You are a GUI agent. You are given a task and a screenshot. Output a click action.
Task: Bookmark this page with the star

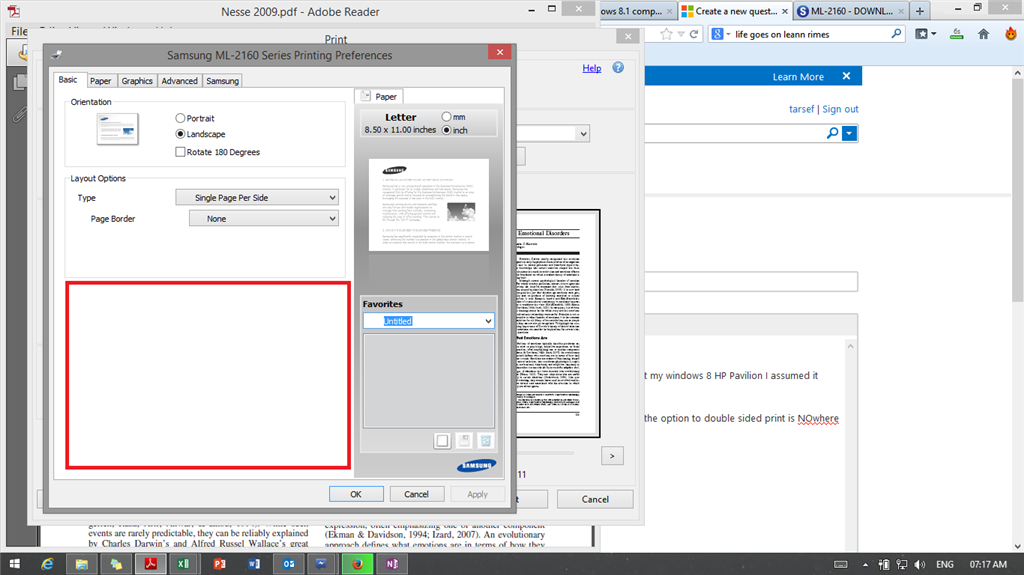coord(666,34)
